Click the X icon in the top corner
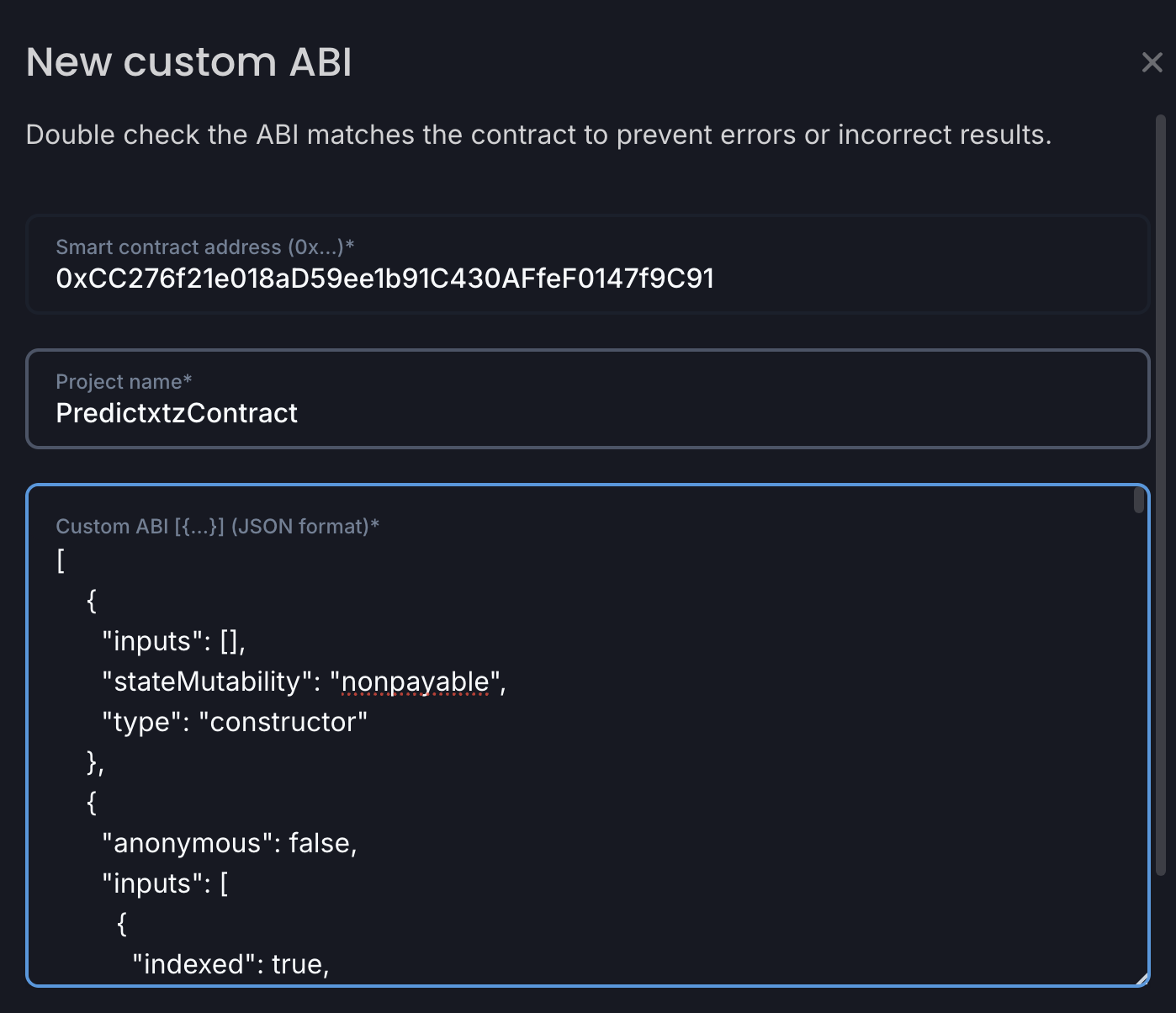The width and height of the screenshot is (1176, 1013). point(1152,62)
